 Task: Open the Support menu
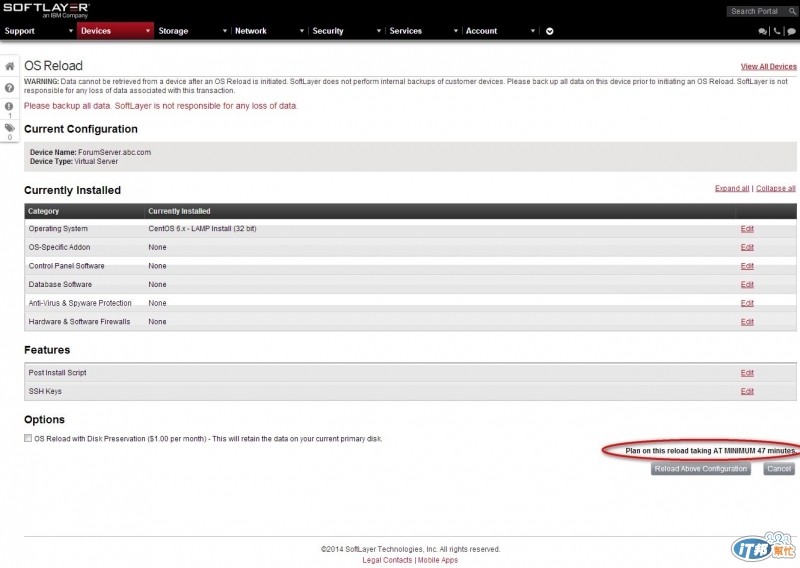19,31
